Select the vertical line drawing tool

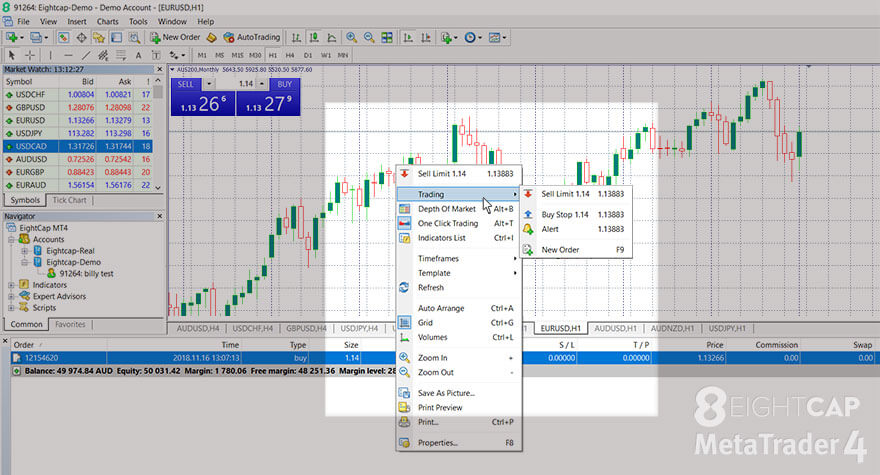[50, 55]
